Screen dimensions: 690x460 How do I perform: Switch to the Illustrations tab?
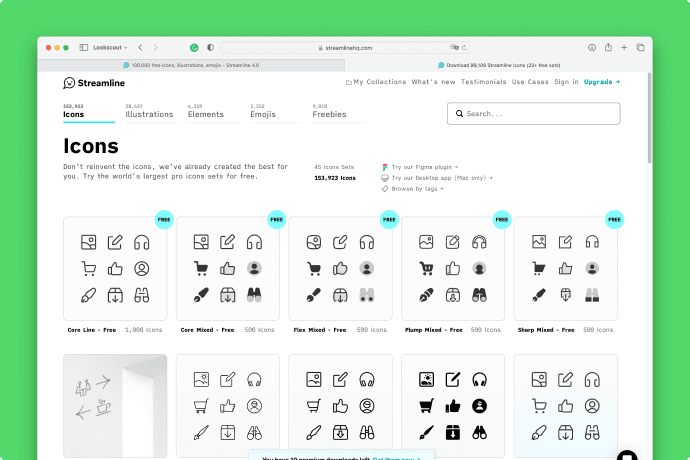pos(149,113)
